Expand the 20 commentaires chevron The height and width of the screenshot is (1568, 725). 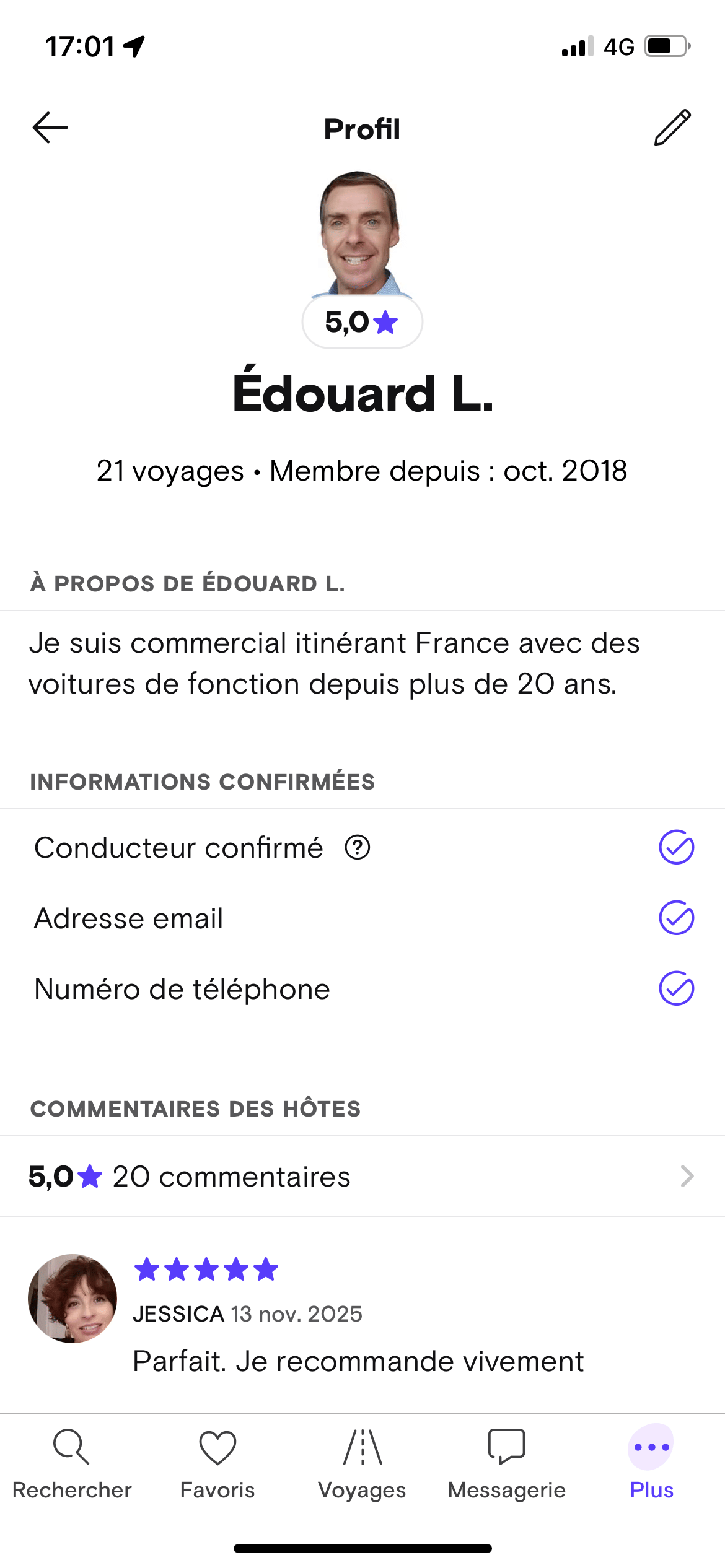[687, 1176]
